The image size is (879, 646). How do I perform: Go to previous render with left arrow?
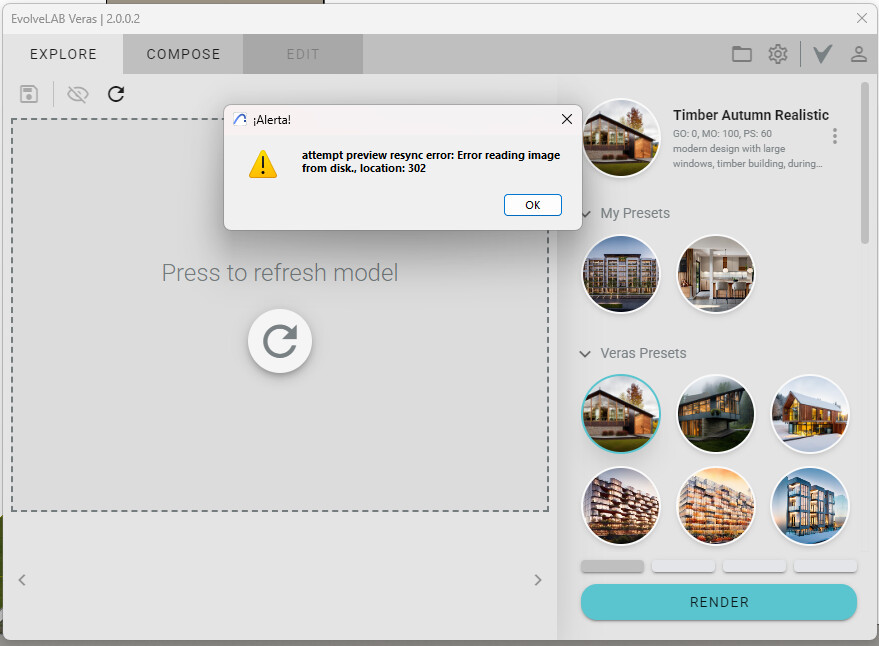(22, 580)
